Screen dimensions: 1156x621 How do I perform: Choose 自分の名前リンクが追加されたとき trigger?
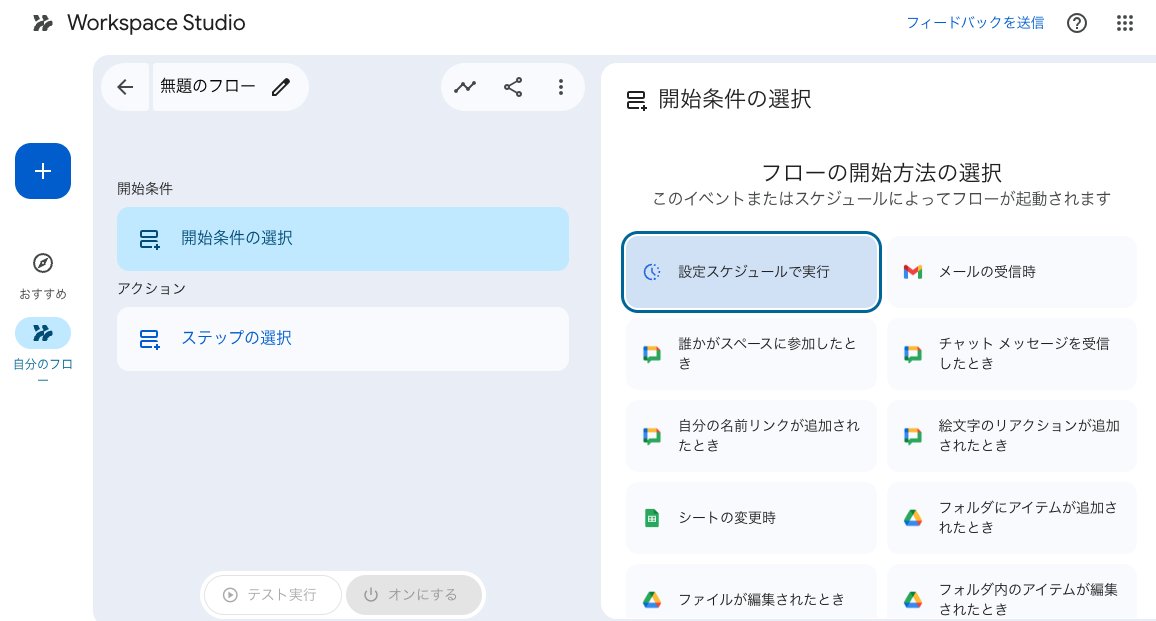tap(751, 436)
